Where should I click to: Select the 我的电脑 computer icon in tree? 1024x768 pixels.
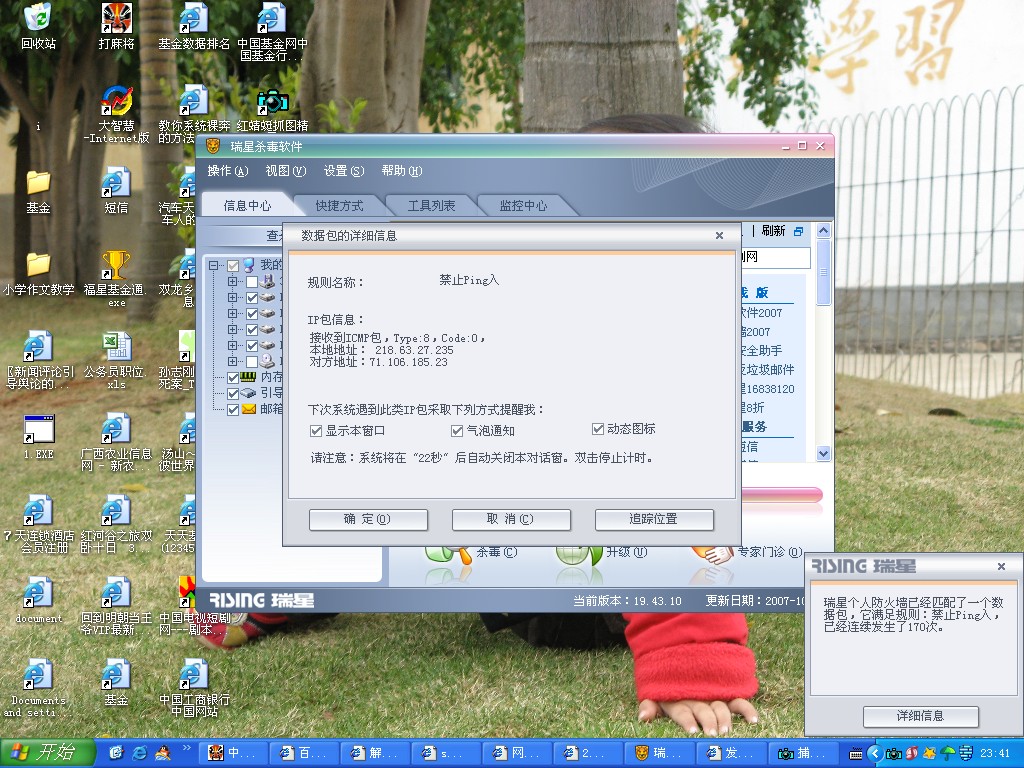point(248,264)
